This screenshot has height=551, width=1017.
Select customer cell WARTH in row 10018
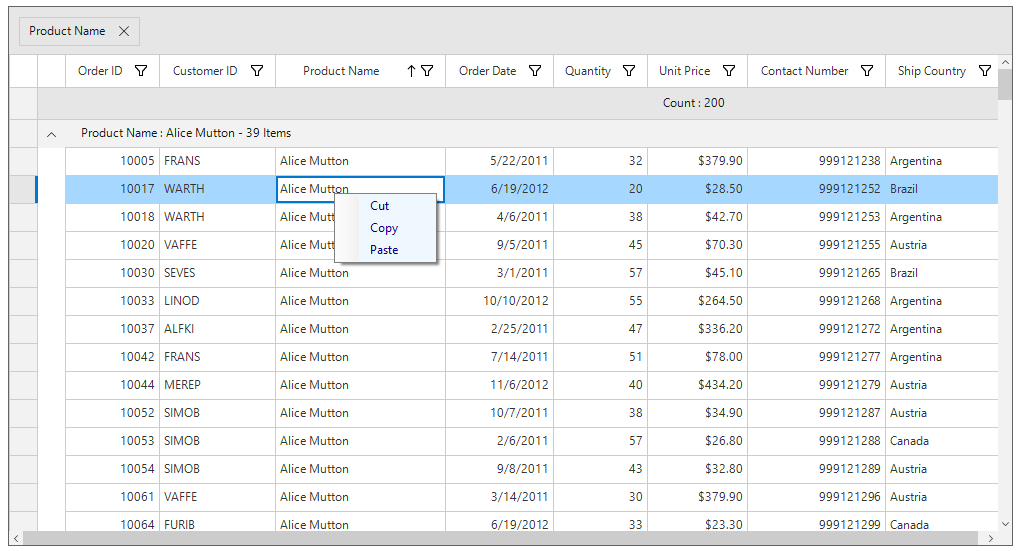217,217
